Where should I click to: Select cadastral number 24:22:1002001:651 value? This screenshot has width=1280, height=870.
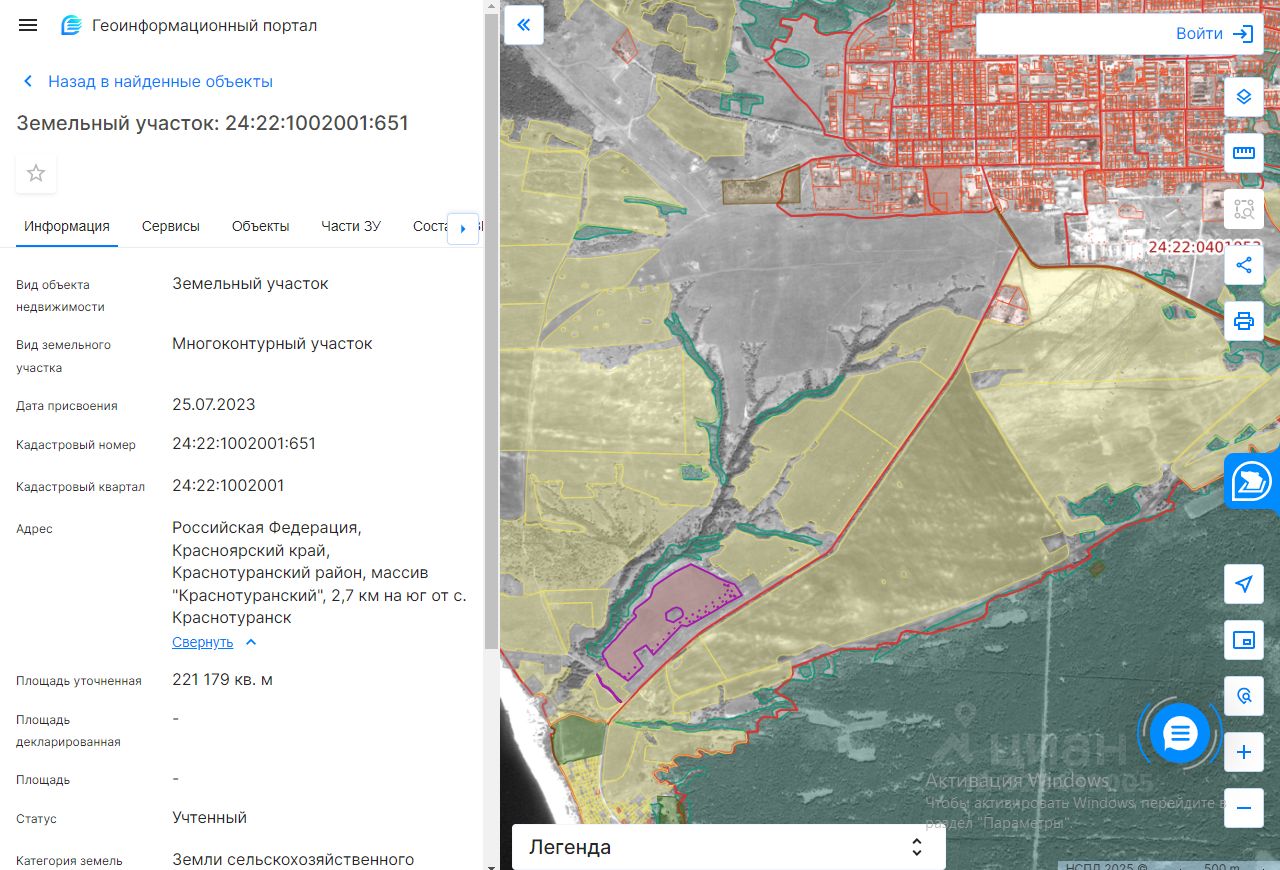[244, 443]
